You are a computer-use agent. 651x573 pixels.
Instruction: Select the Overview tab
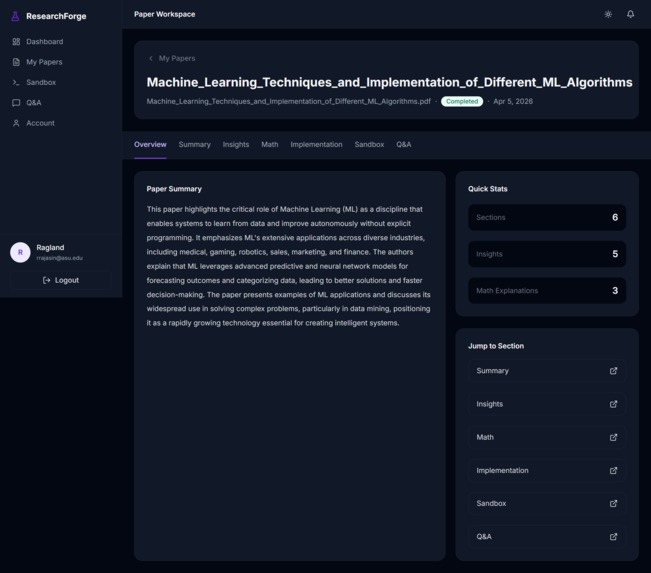coord(150,144)
